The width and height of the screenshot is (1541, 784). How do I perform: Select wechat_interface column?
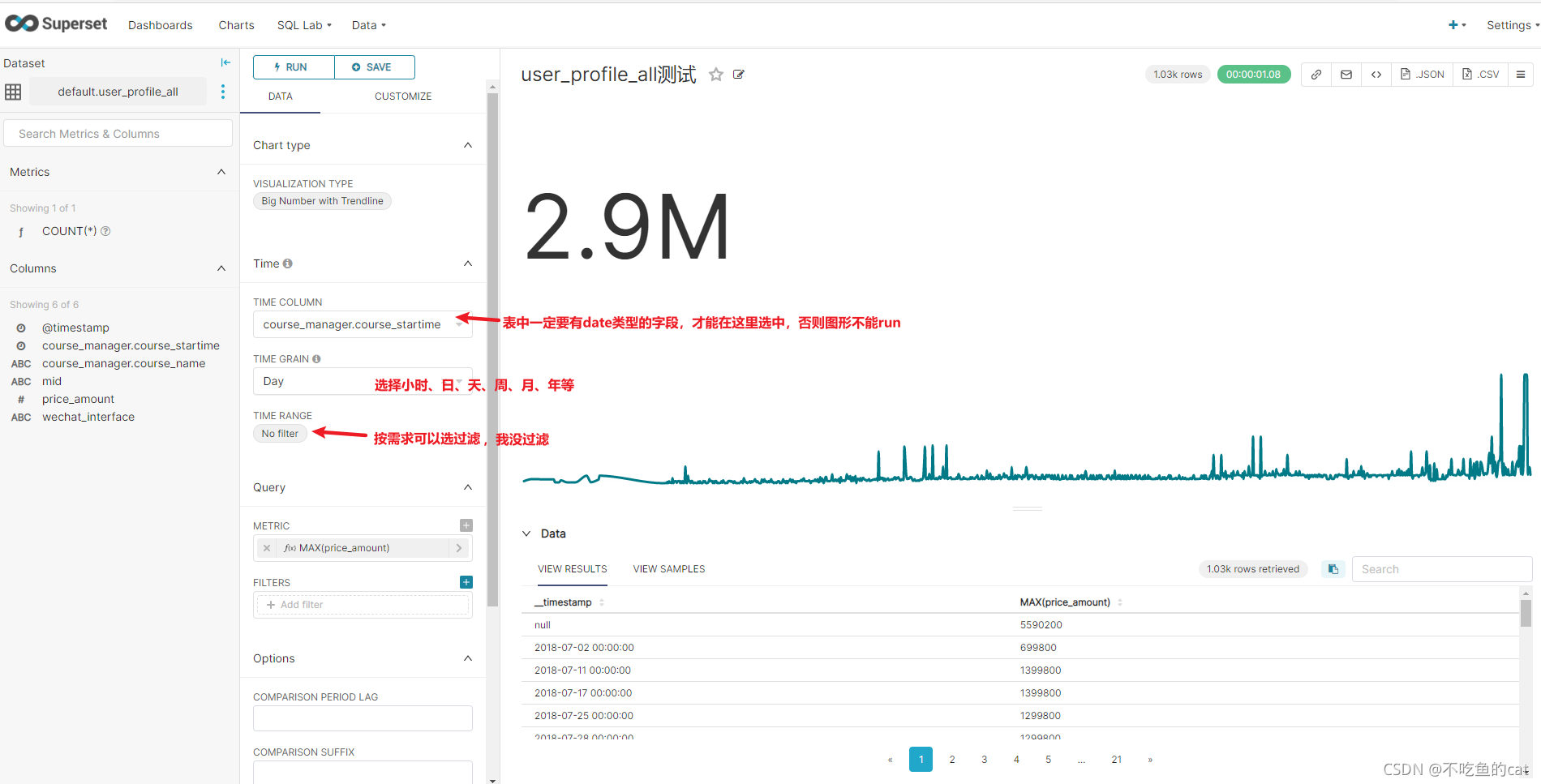[88, 417]
